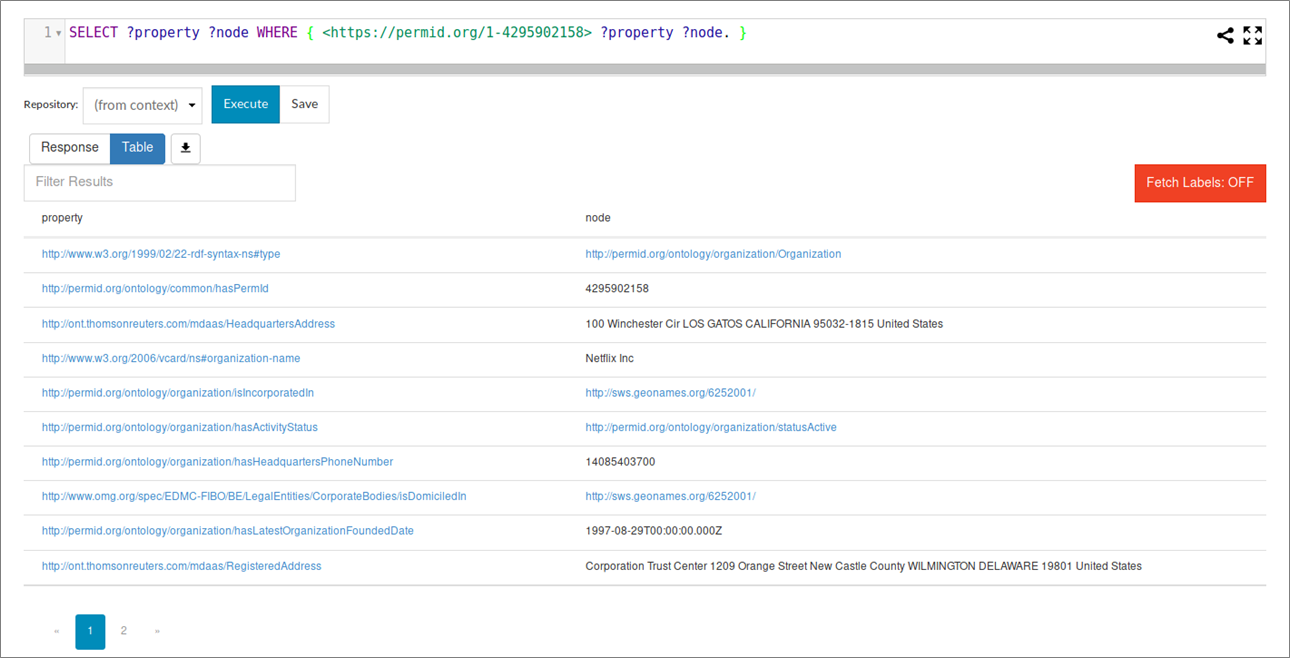
Task: Click the SELECT keyword in query editor
Action: (x=93, y=33)
